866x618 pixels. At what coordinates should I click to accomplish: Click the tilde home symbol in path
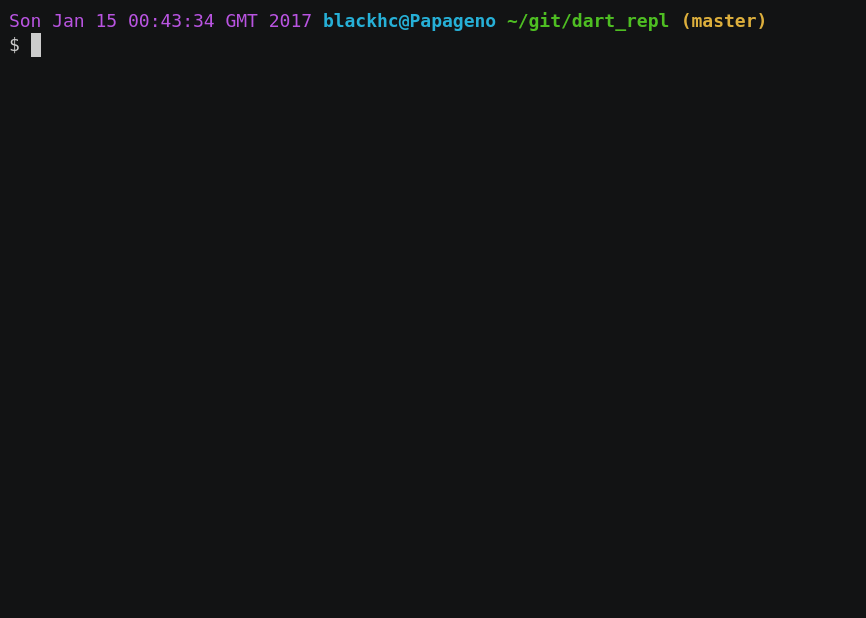(512, 21)
